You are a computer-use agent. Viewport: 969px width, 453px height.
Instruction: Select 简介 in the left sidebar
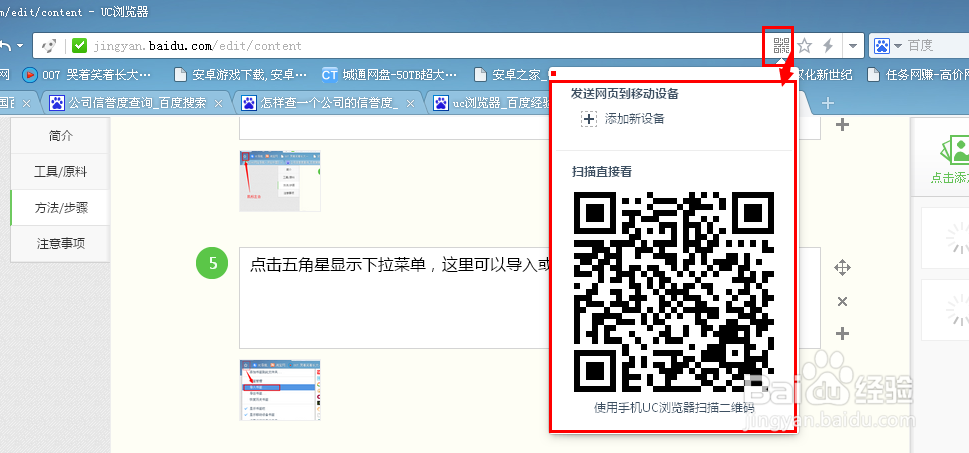(x=61, y=136)
